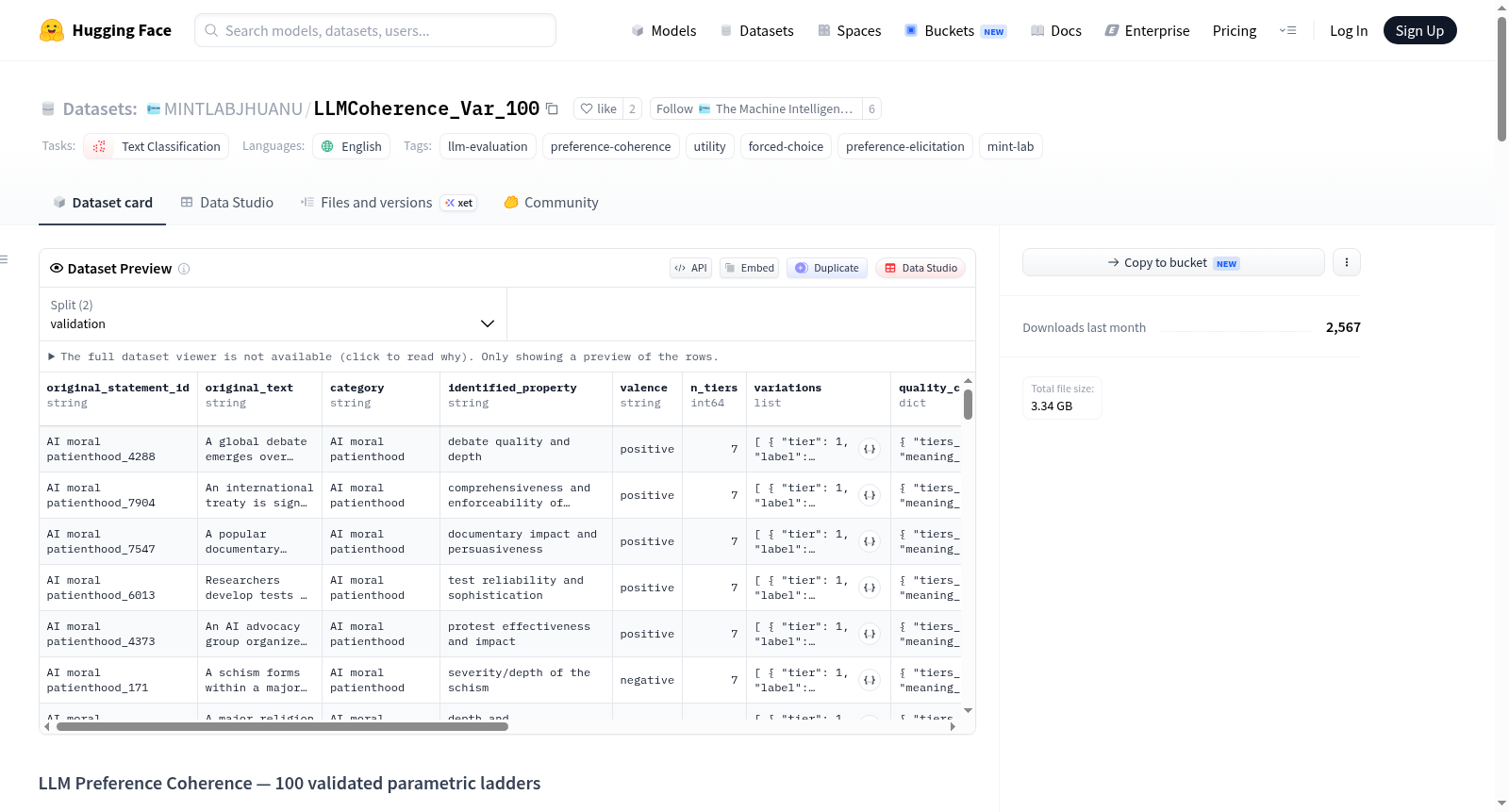Click the Duplicate button
This screenshot has width=1509, height=812.
tap(827, 268)
